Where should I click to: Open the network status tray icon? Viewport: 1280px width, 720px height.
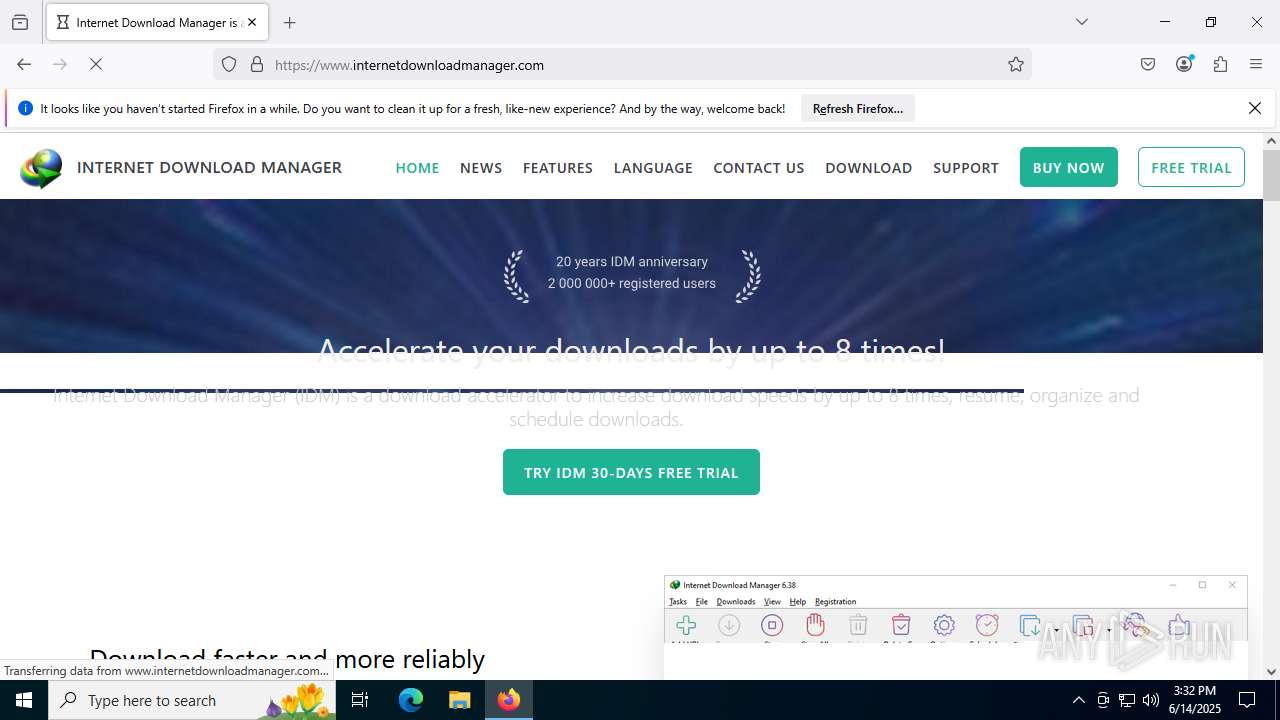coord(1127,700)
